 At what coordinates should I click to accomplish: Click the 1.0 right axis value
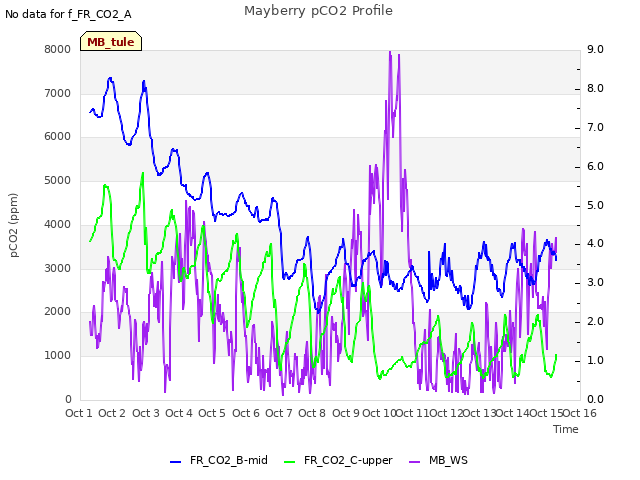coord(596,360)
